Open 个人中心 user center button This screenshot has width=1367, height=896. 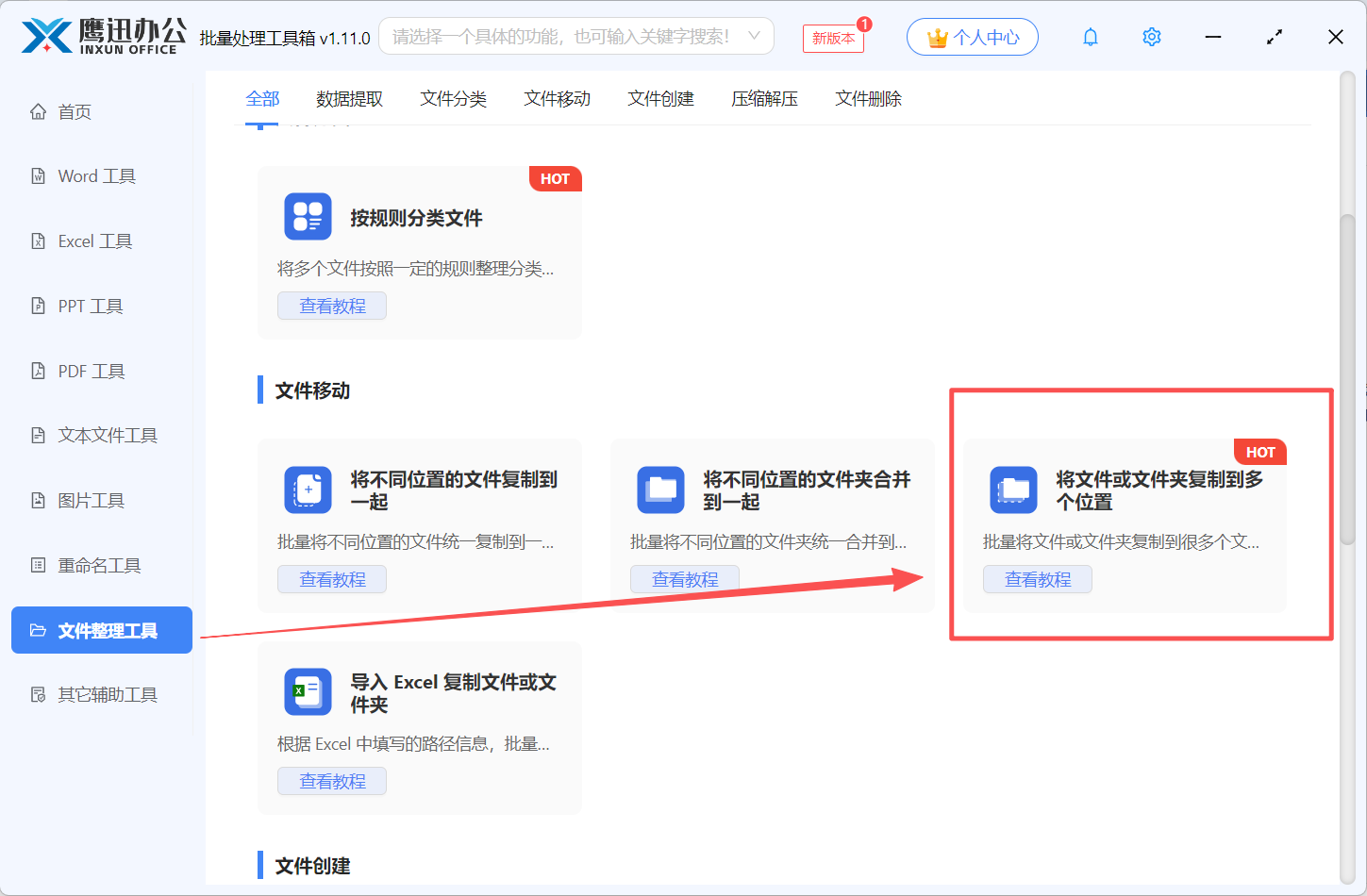click(x=972, y=37)
